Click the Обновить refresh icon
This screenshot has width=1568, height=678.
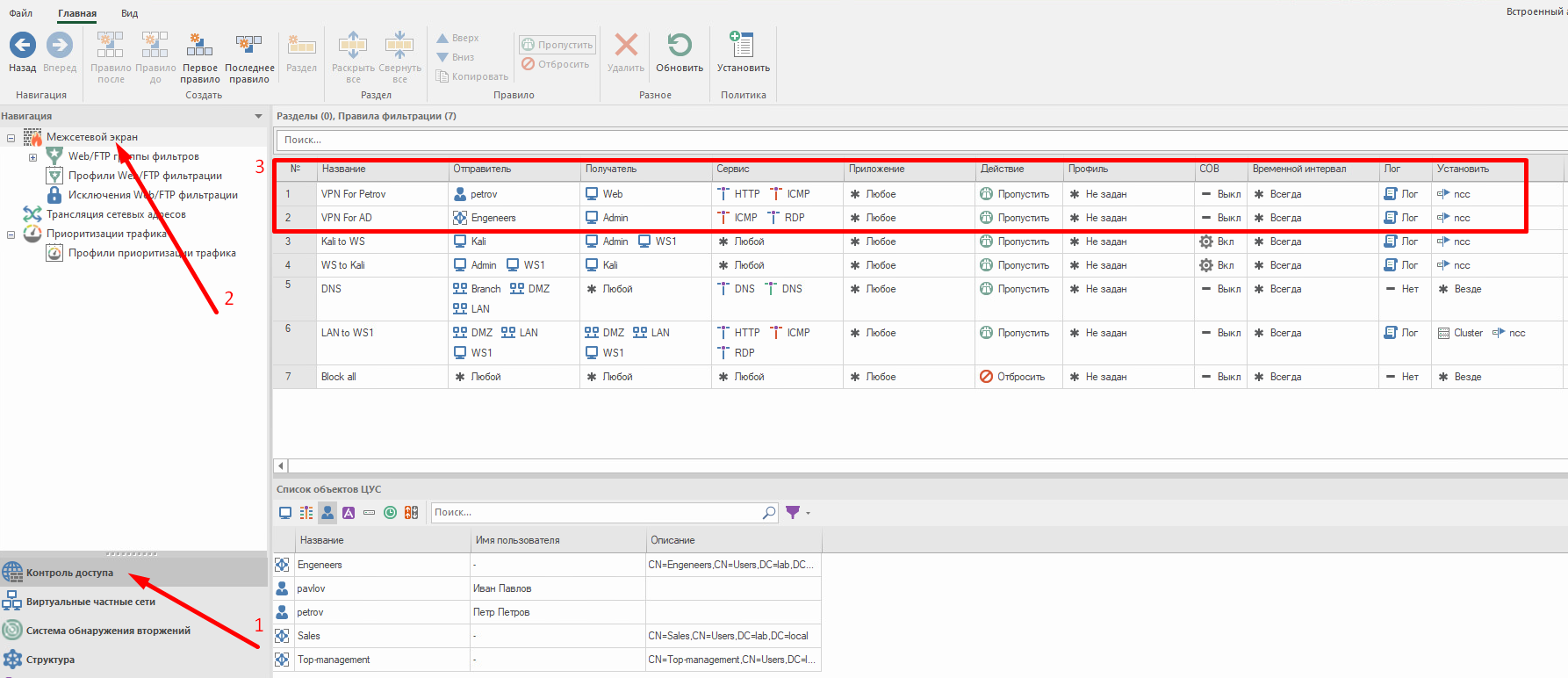[x=680, y=45]
